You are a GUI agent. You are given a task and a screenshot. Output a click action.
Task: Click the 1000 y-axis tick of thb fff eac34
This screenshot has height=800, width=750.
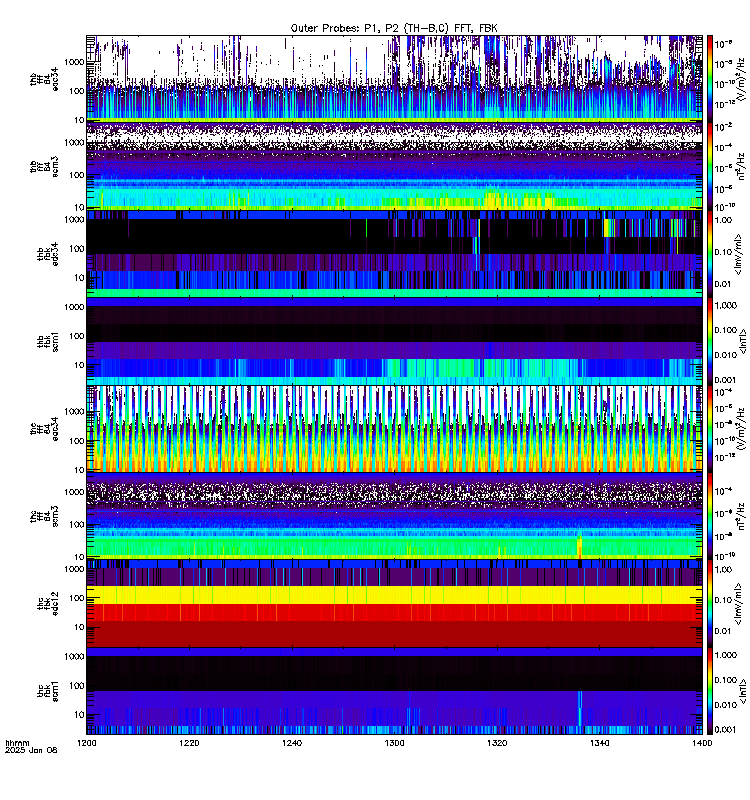tap(74, 62)
